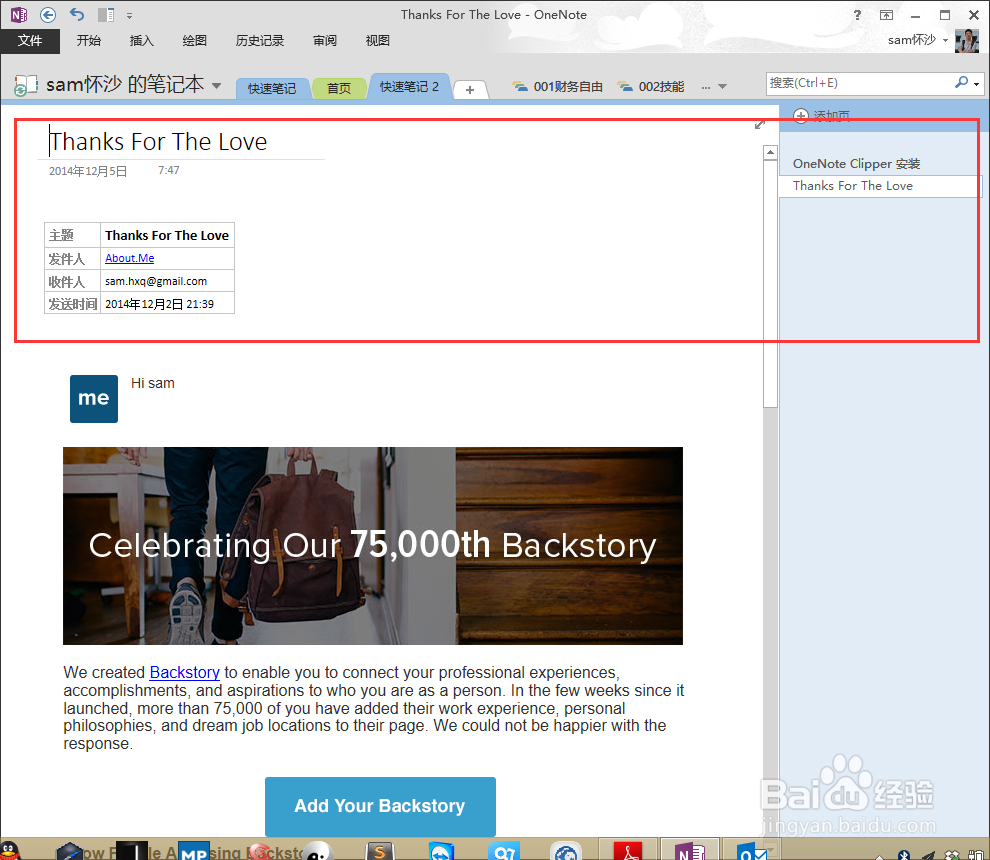Open OneNote help via question mark icon
Viewport: 990px width, 860px height.
click(x=857, y=14)
